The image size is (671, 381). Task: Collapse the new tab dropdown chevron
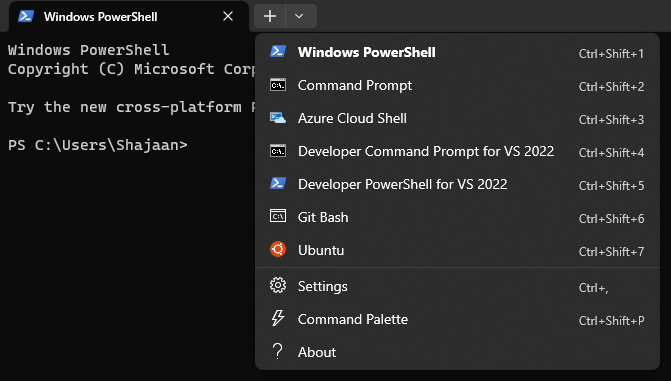301,16
